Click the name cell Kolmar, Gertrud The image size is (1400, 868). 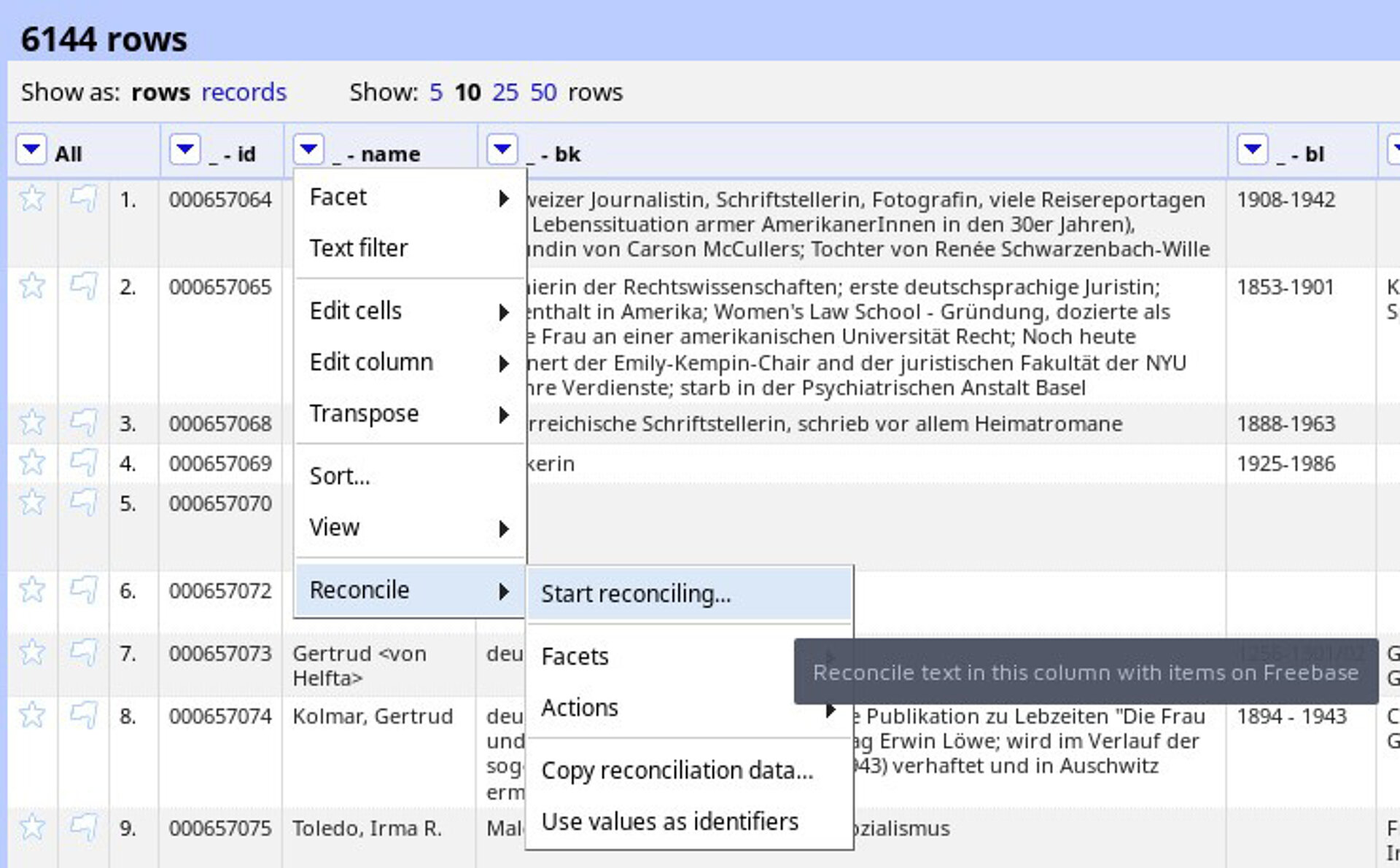click(373, 716)
